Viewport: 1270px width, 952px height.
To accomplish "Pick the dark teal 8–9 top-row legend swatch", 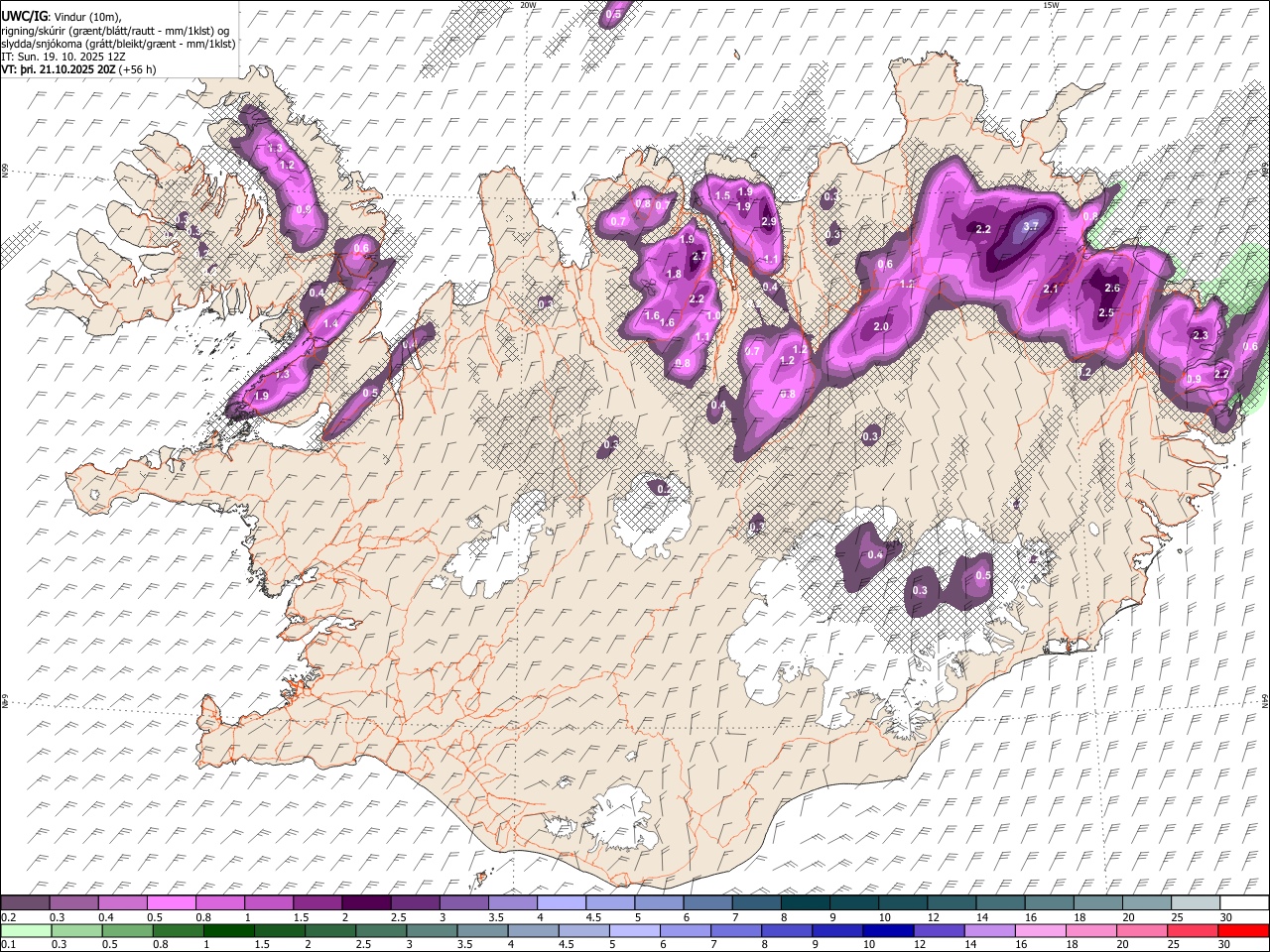I will [806, 903].
